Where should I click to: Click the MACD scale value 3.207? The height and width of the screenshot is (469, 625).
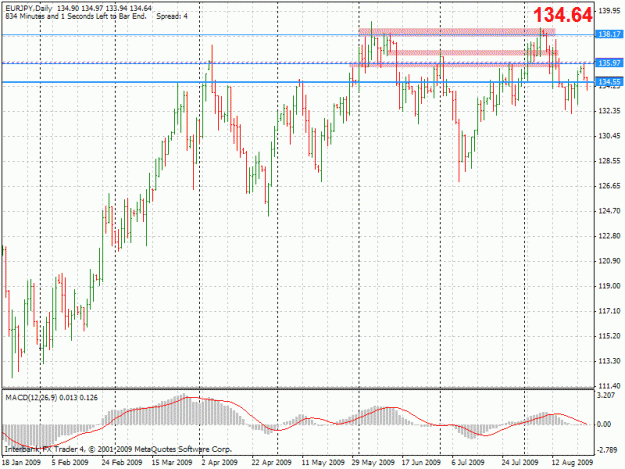(606, 395)
